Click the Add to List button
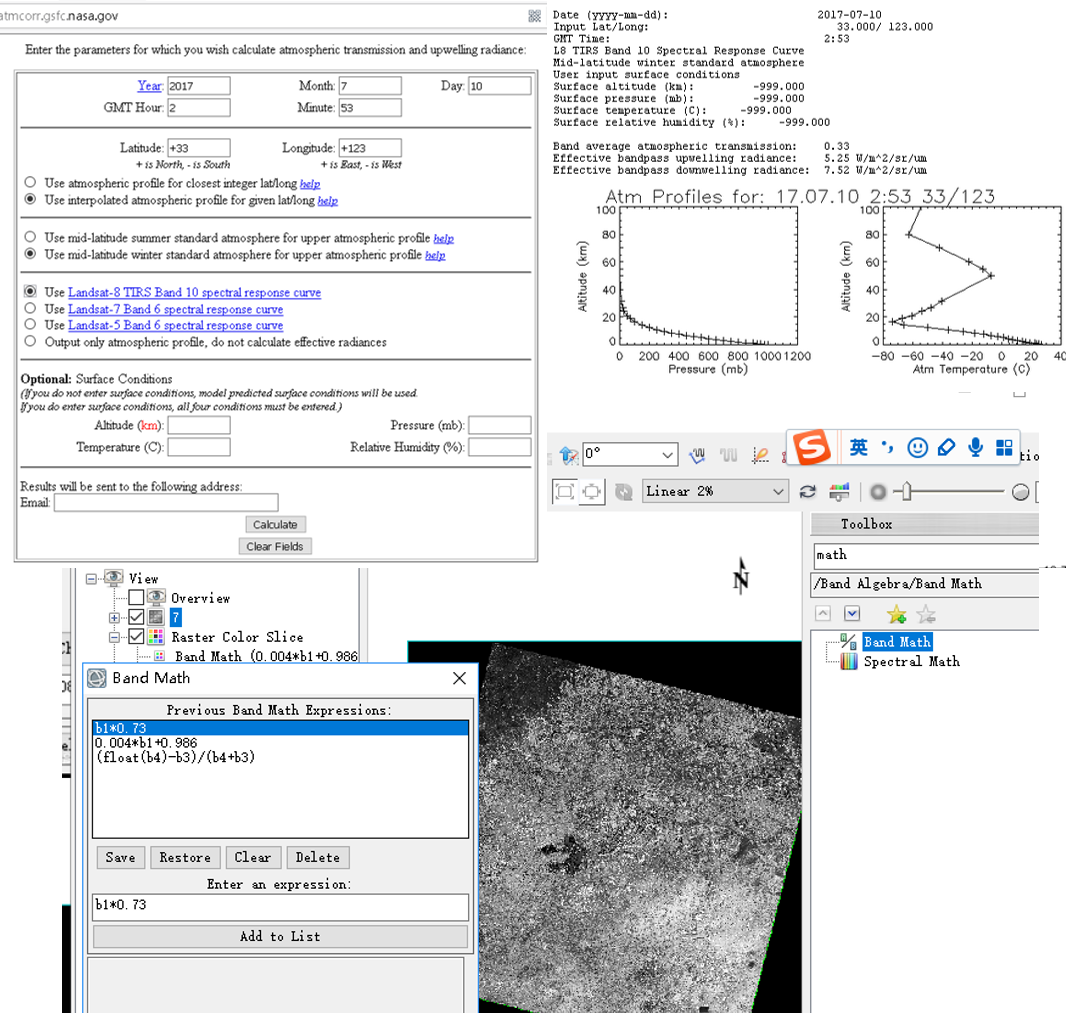This screenshot has height=1013, width=1066. (280, 936)
